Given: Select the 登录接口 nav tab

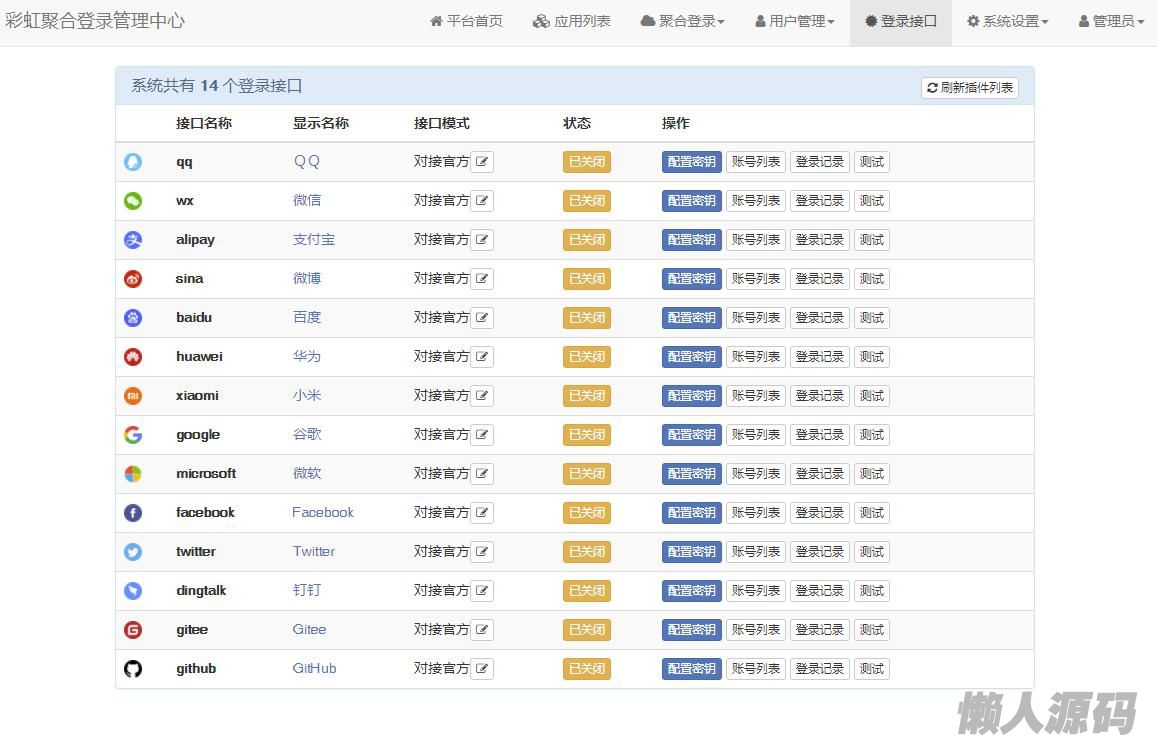Looking at the screenshot, I should [901, 21].
